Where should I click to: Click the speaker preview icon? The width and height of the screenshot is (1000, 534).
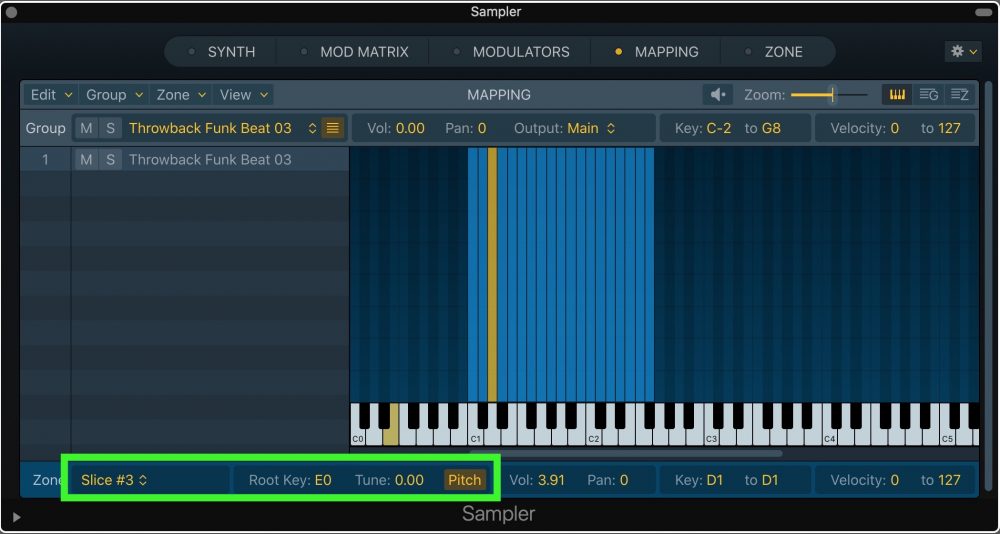(x=717, y=95)
